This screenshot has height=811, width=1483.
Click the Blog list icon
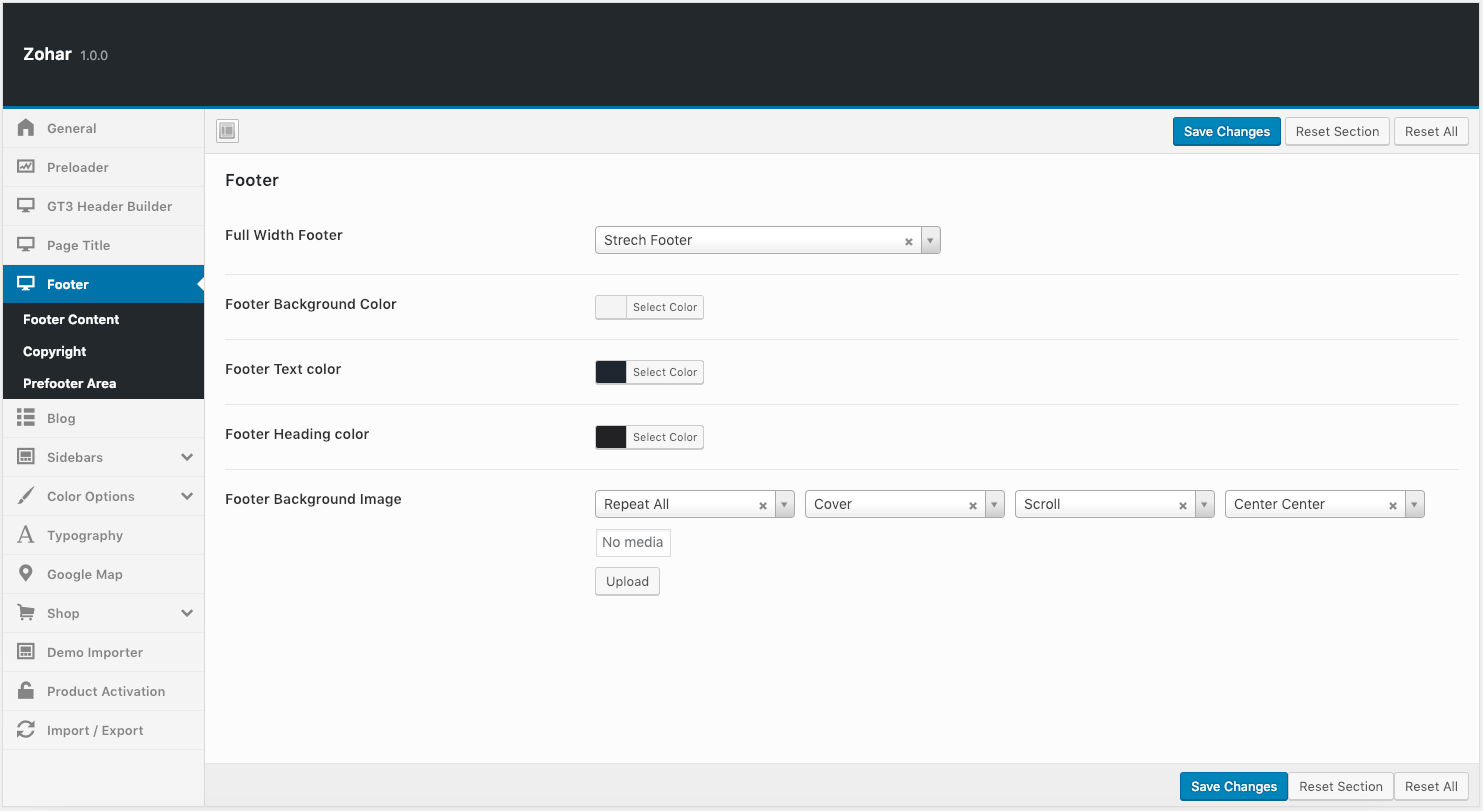click(26, 418)
